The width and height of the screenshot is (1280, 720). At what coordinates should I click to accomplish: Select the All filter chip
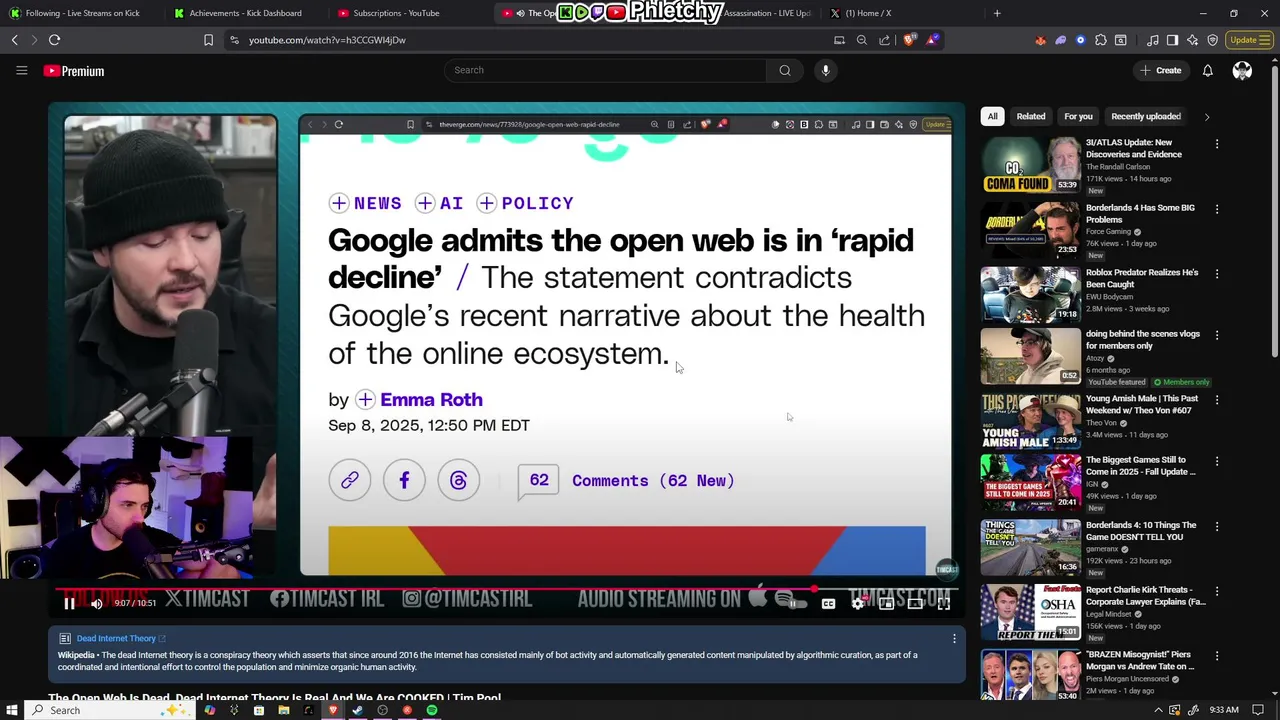coord(992,116)
